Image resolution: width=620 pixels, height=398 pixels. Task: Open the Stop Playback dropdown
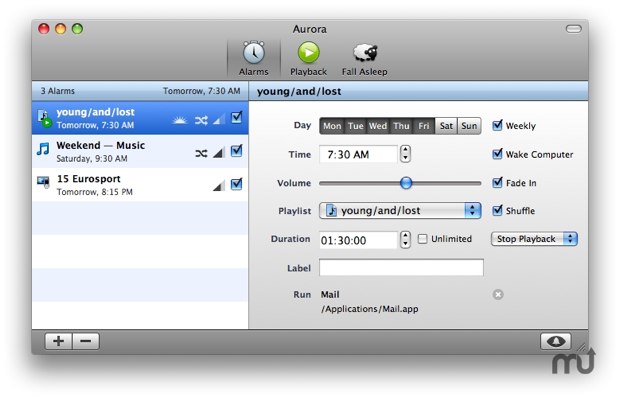coord(534,239)
